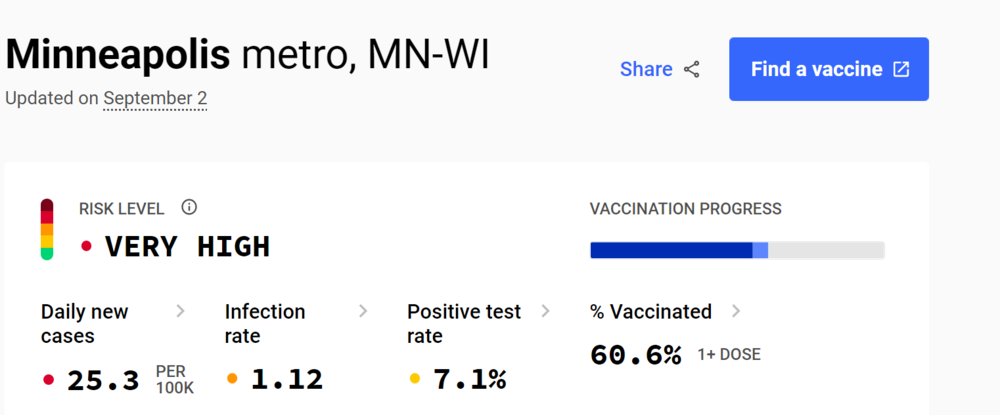This screenshot has height=415, width=1000.
Task: Click the external link icon on Find a vaccine
Action: click(x=901, y=69)
